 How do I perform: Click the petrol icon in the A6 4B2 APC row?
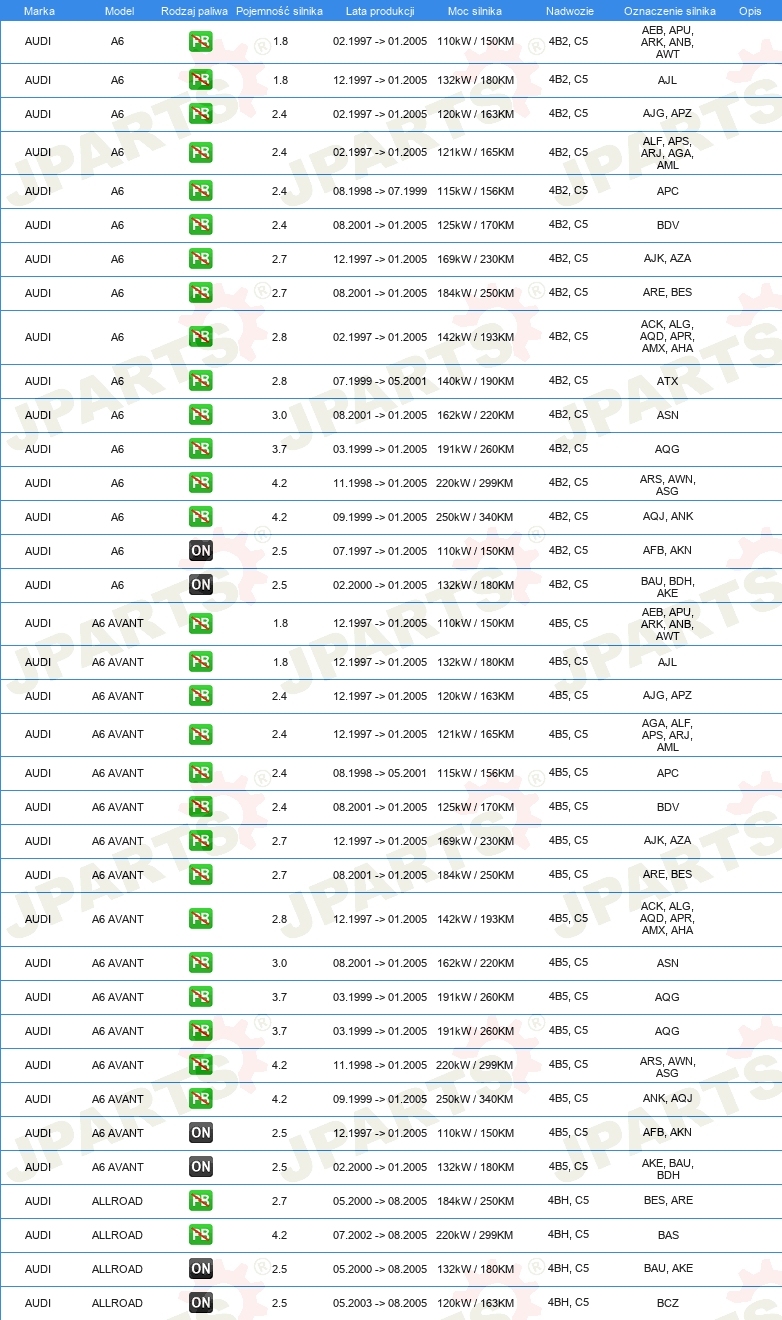pyautogui.click(x=201, y=191)
